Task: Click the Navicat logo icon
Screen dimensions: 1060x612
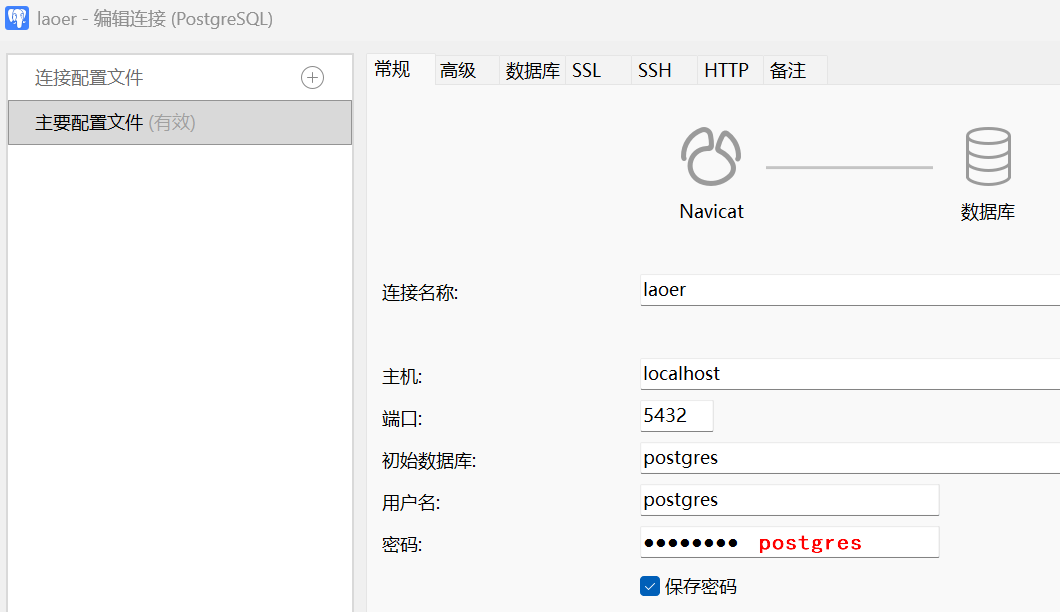Action: pos(710,156)
